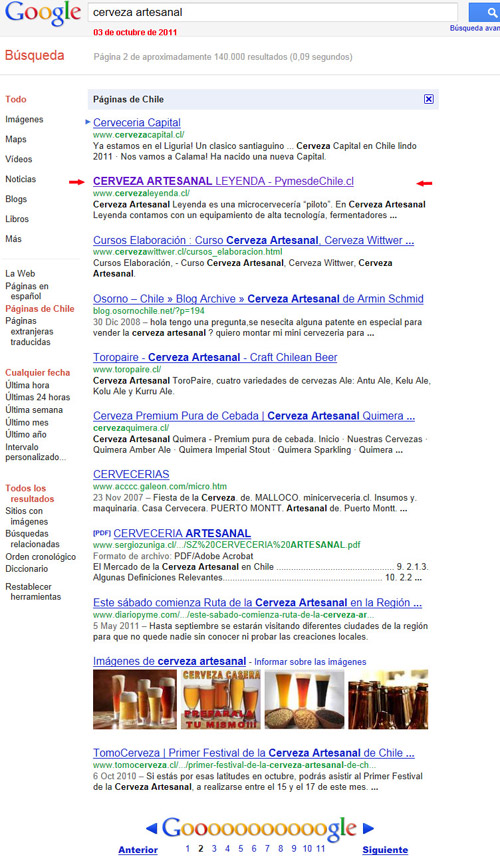Go to results page 5

(x=240, y=849)
